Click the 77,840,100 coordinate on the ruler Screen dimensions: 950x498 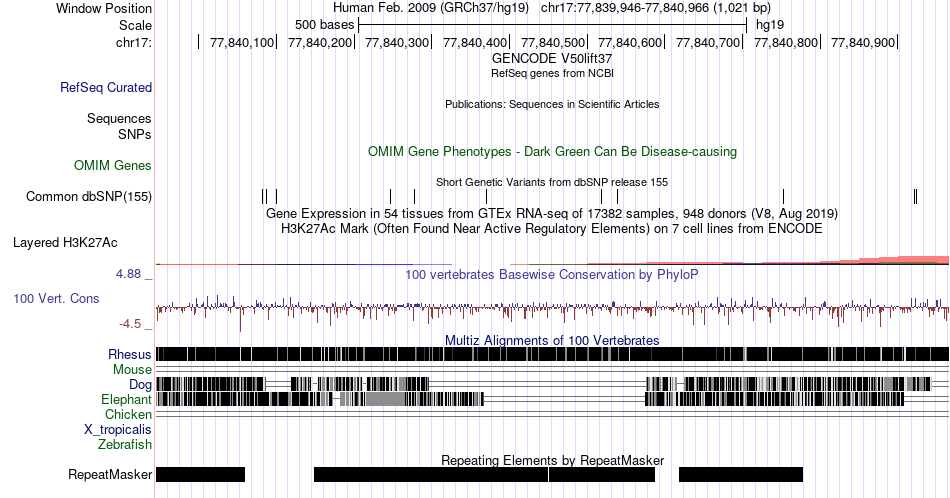click(x=242, y=42)
